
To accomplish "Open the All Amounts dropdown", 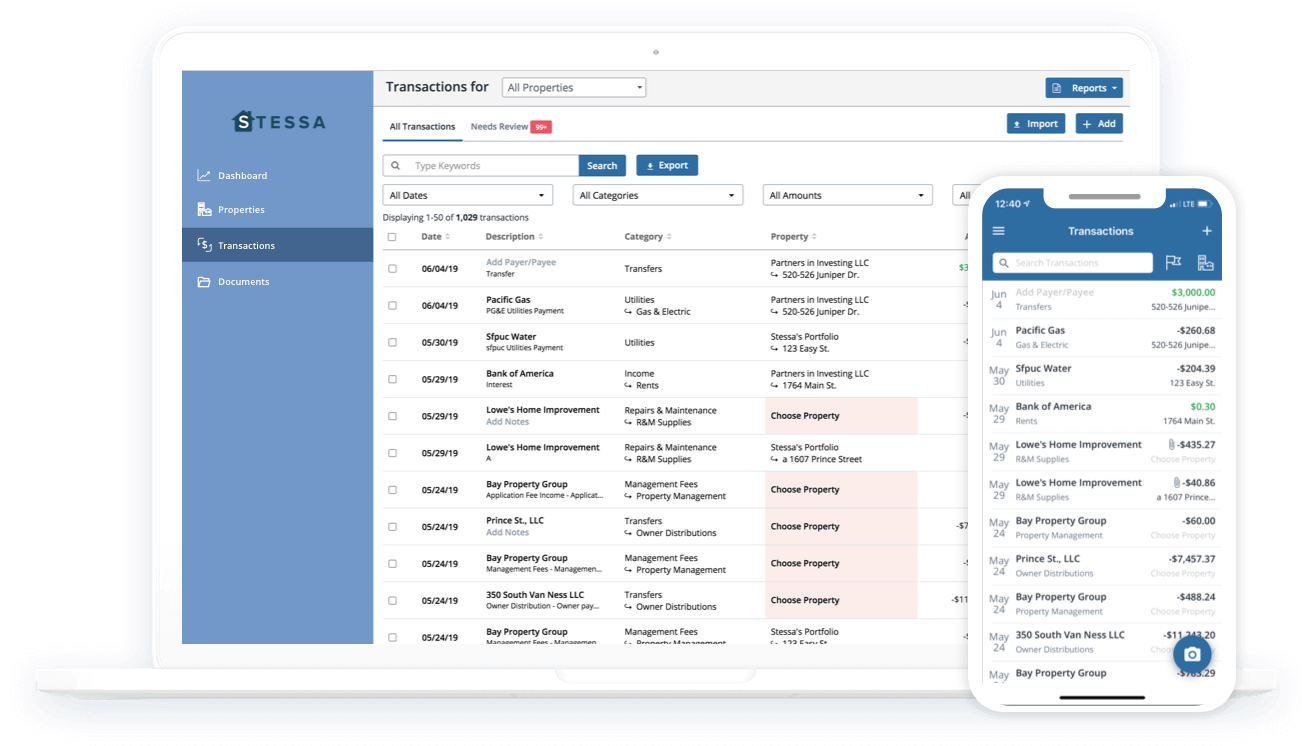I will tap(847, 194).
